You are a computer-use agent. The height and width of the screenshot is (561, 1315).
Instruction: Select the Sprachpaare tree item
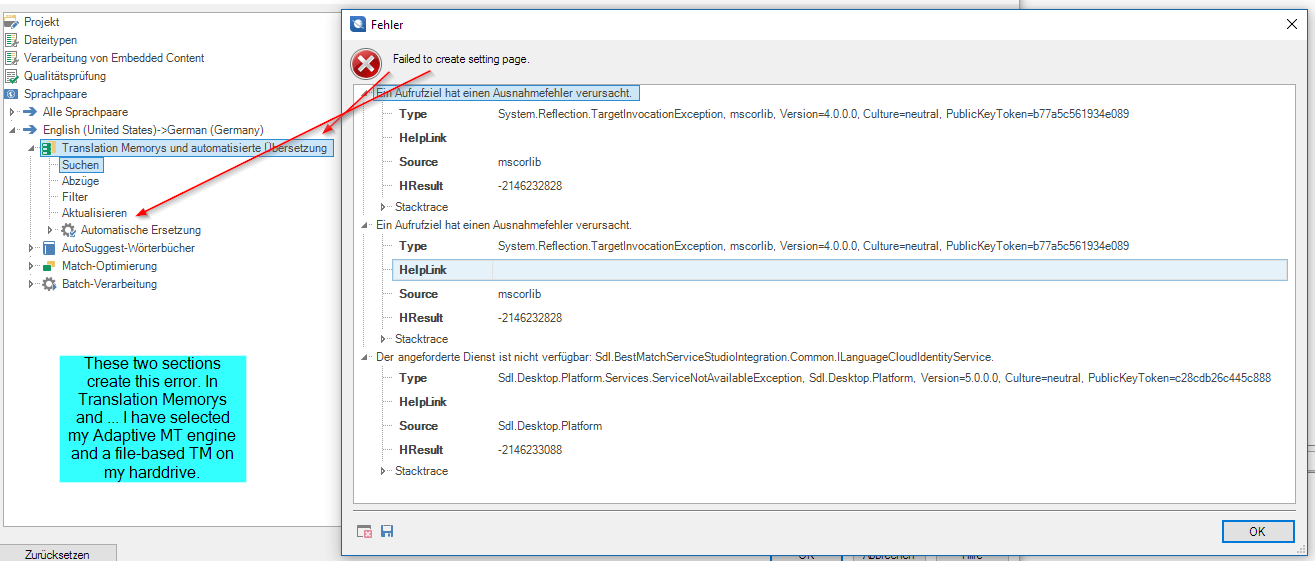tap(56, 94)
